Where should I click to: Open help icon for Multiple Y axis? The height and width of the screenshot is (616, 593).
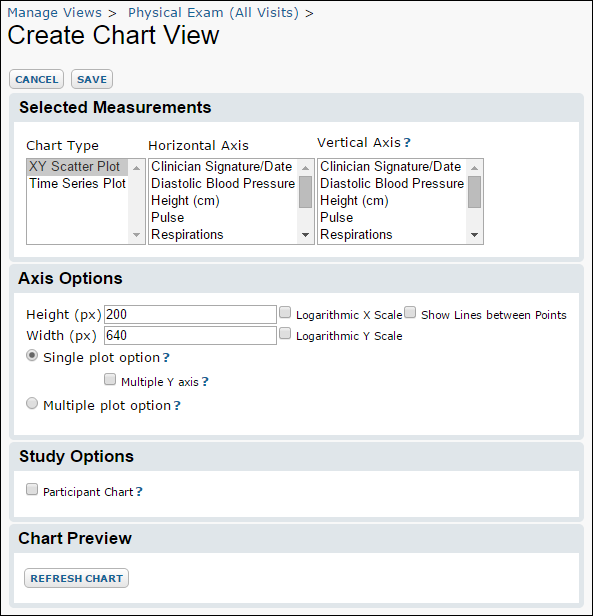[205, 382]
